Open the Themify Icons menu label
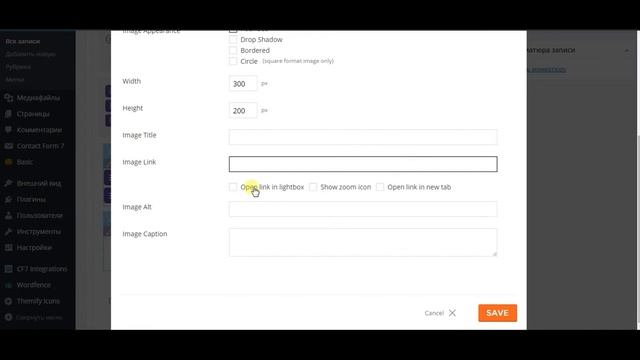Viewport: 640px width, 360px height. pos(38,301)
